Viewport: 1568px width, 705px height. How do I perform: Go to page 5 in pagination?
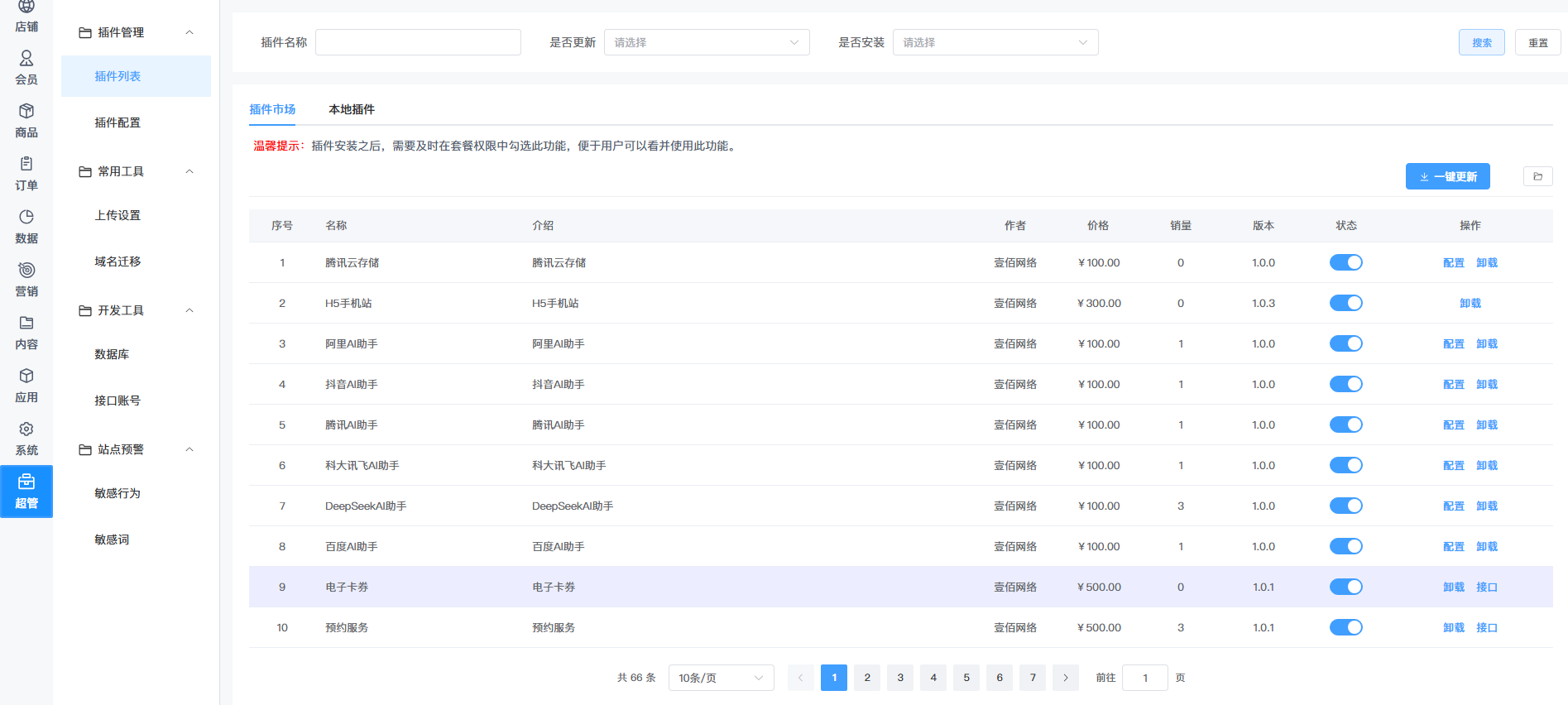pos(966,678)
